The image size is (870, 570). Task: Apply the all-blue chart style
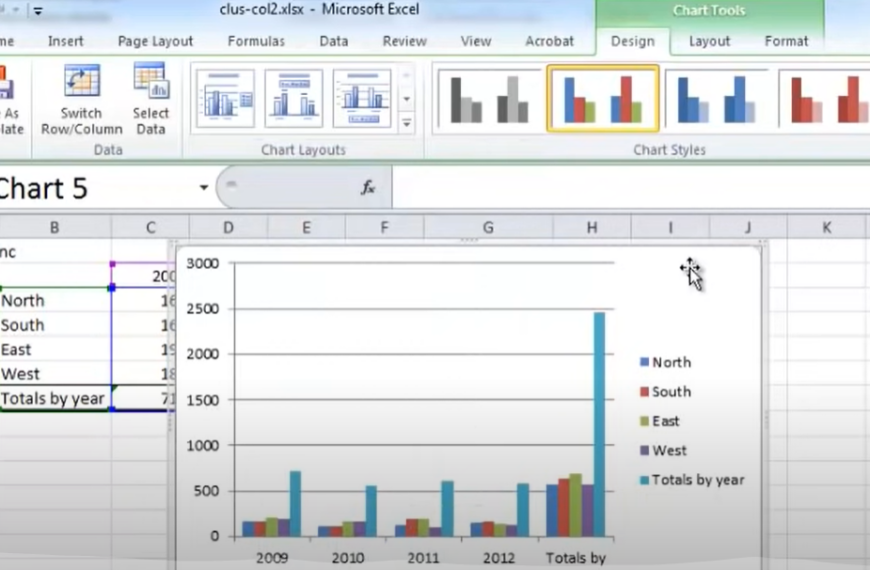[717, 99]
